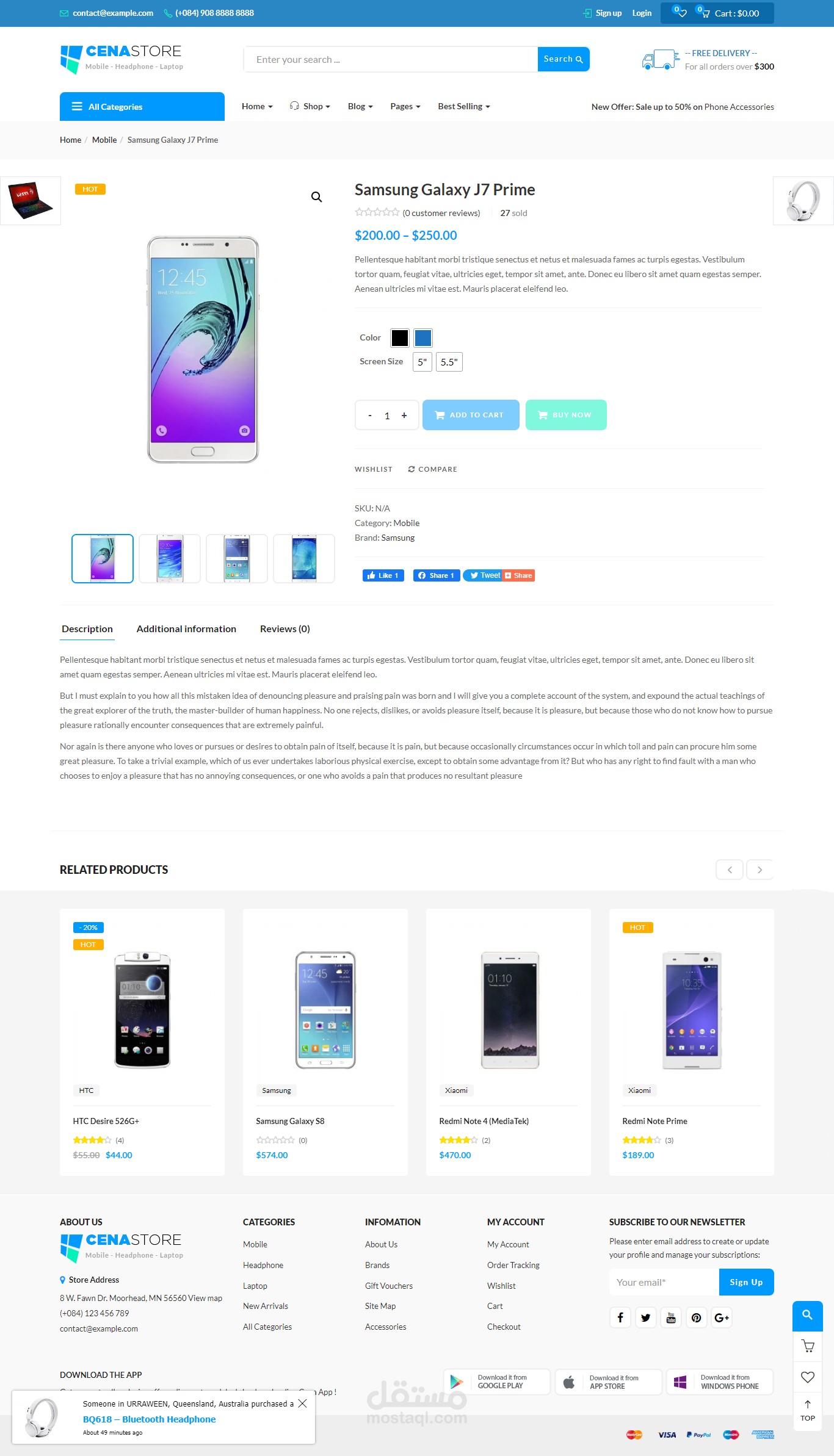Viewport: 834px width, 1456px height.
Task: Click the floating blue search icon
Action: pos(807,1316)
